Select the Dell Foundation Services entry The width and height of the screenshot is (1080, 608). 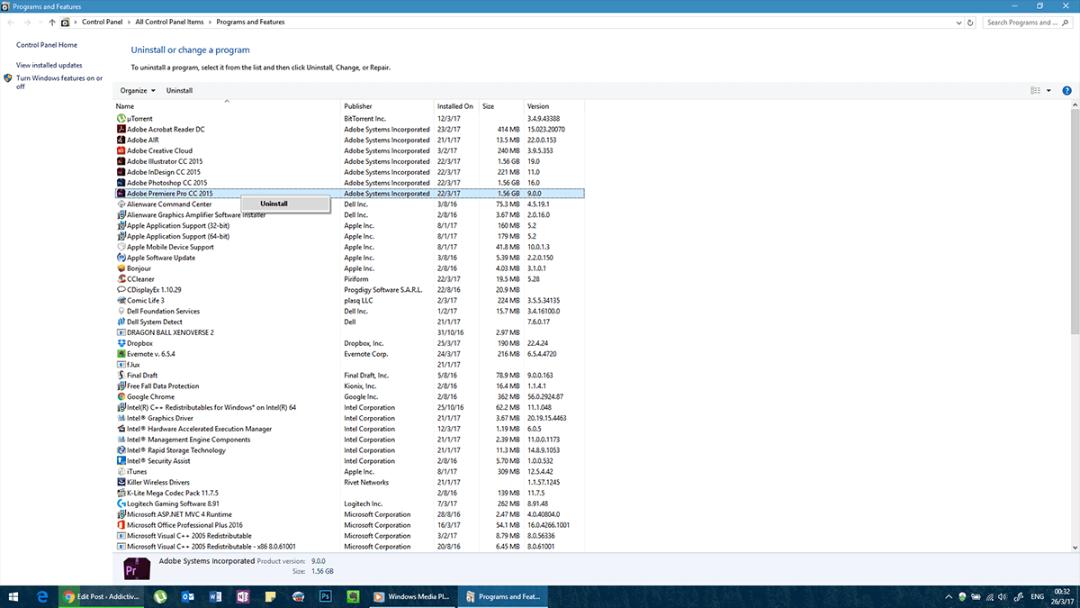[x=349, y=311]
